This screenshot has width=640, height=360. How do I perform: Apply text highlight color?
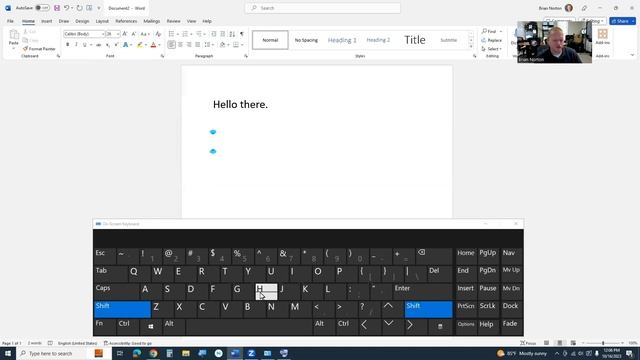pos(140,45)
